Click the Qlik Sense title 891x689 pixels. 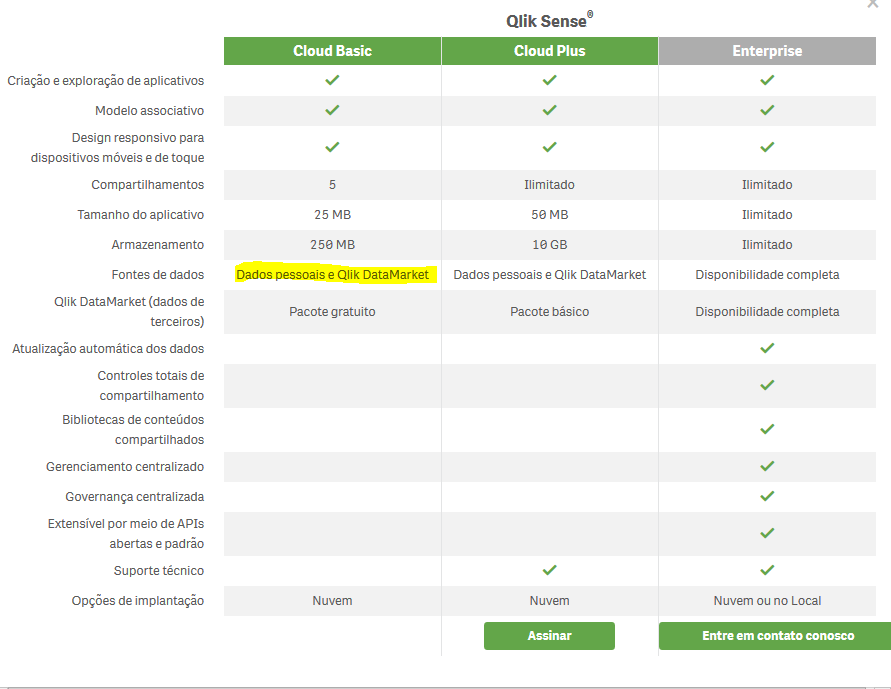coord(549,20)
